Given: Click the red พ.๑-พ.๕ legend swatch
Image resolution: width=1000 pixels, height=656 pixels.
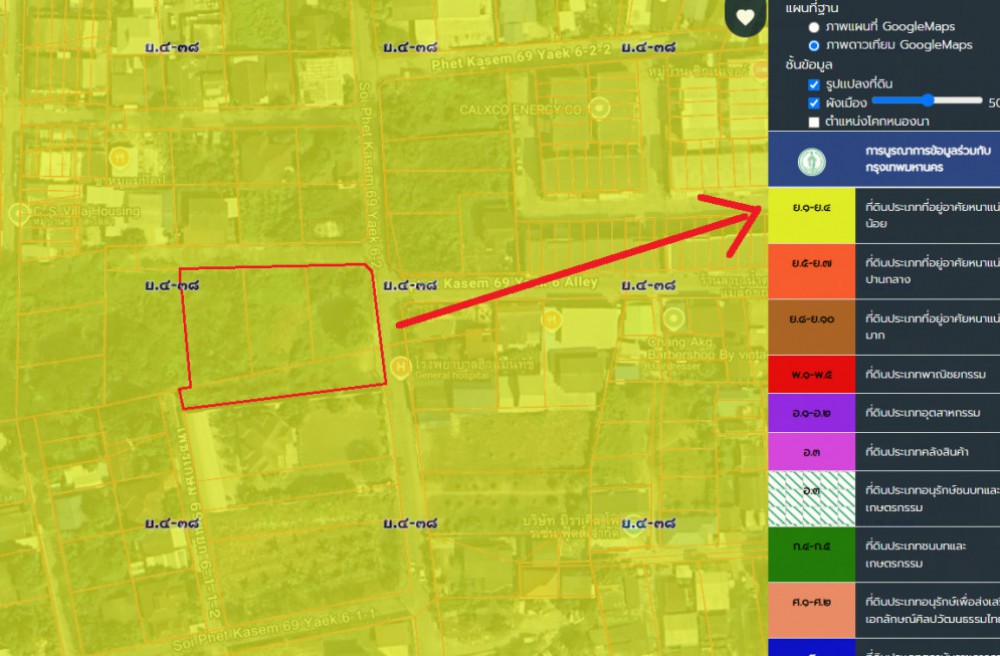Looking at the screenshot, I should coord(811,374).
